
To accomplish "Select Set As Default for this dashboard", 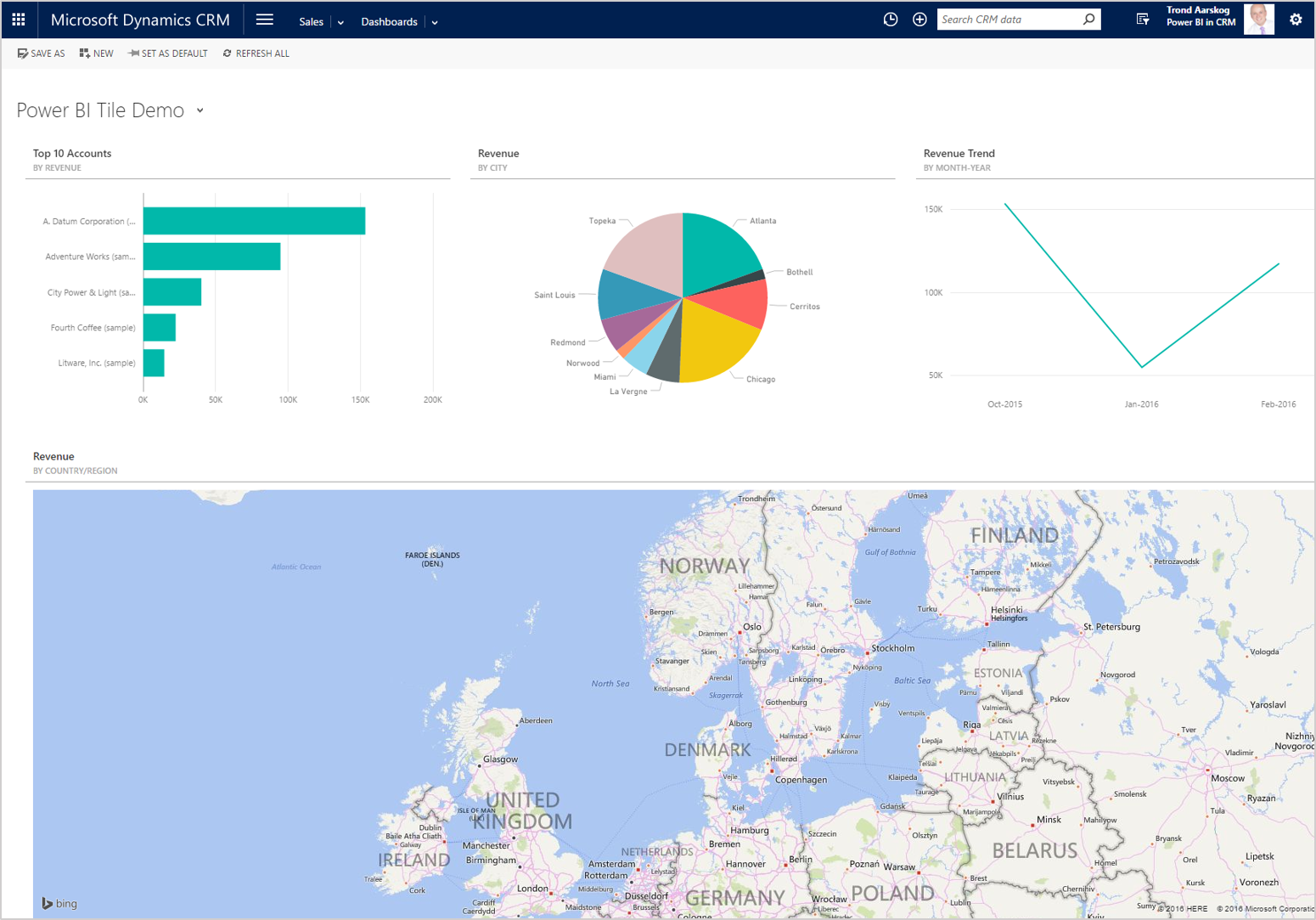I will pos(167,53).
